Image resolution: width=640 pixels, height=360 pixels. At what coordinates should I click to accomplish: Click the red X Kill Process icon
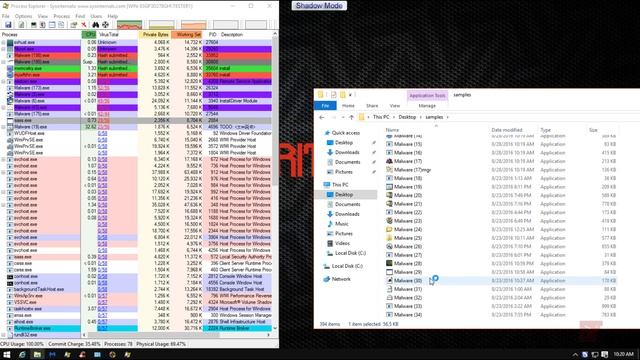click(84, 25)
